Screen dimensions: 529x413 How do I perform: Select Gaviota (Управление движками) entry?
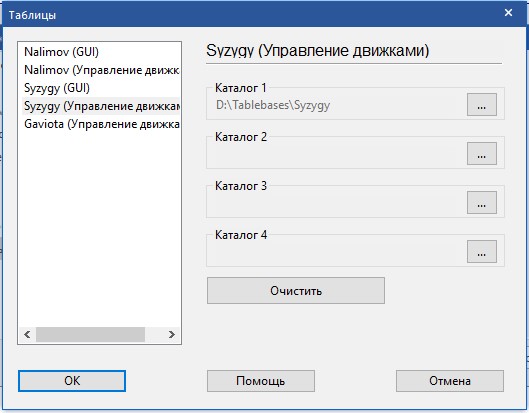point(101,124)
